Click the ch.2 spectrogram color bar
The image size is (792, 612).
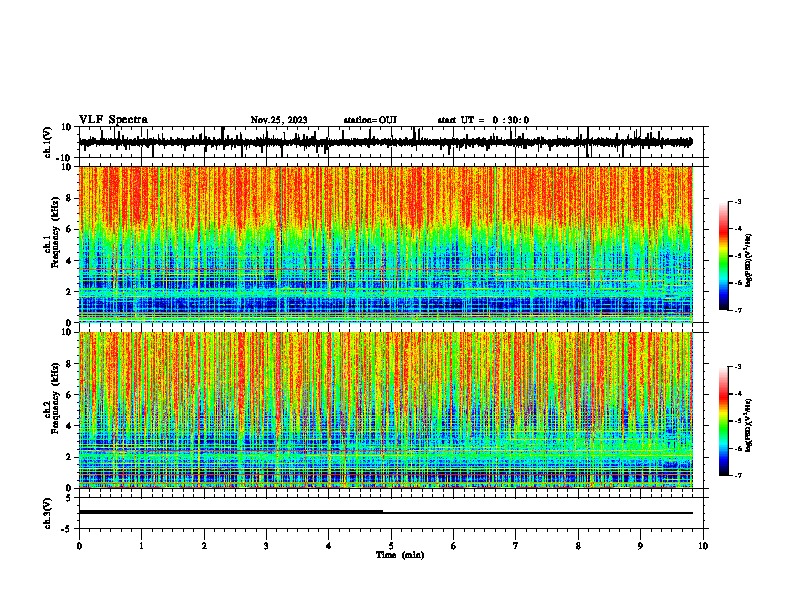(x=723, y=421)
